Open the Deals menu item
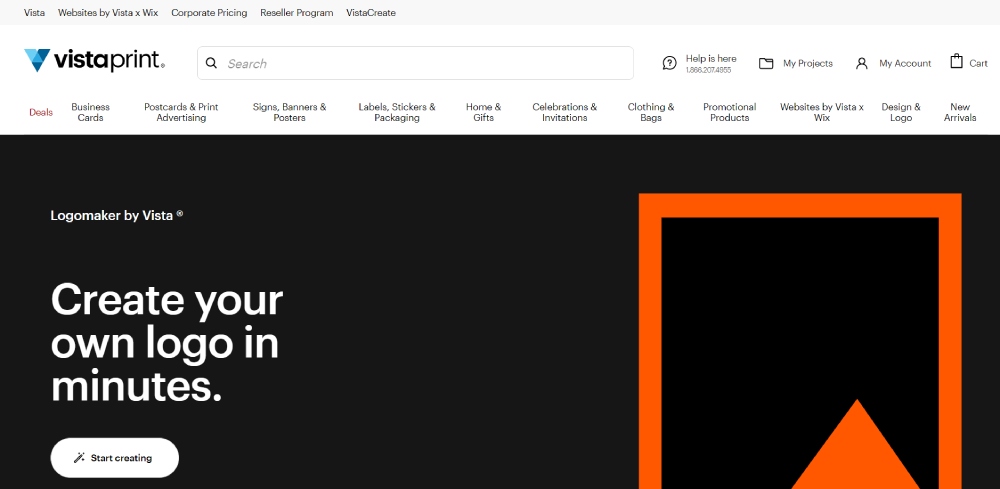The height and width of the screenshot is (489, 1000). [41, 112]
